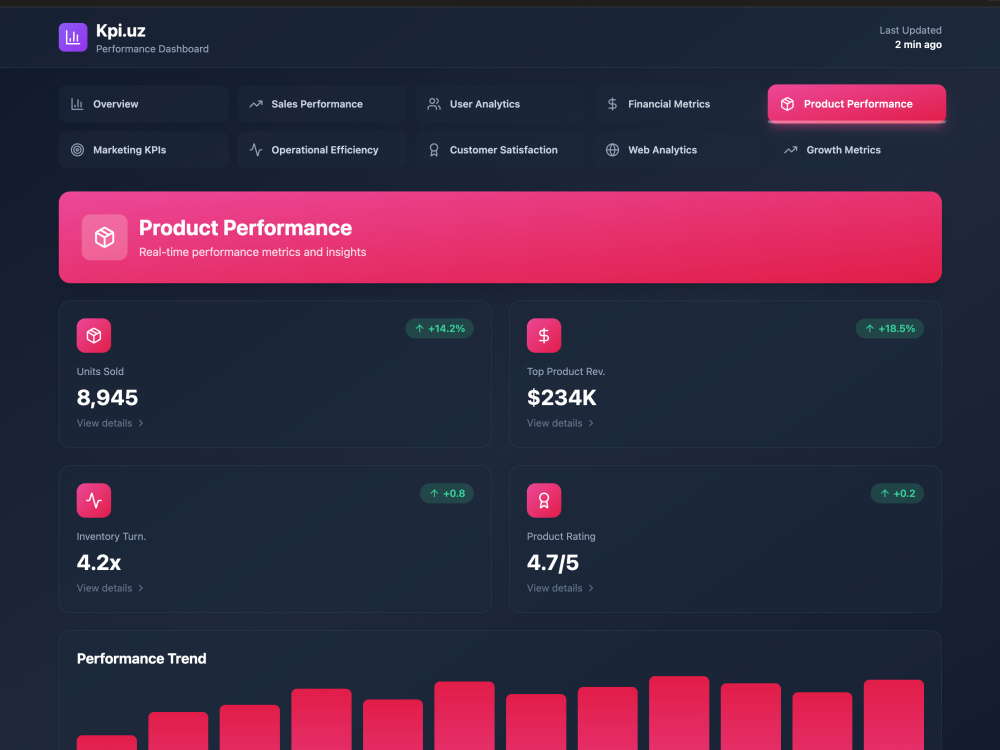Screen dimensions: 1000x750
Task: Click the Performance Dashboard subtitle
Action: (x=152, y=49)
